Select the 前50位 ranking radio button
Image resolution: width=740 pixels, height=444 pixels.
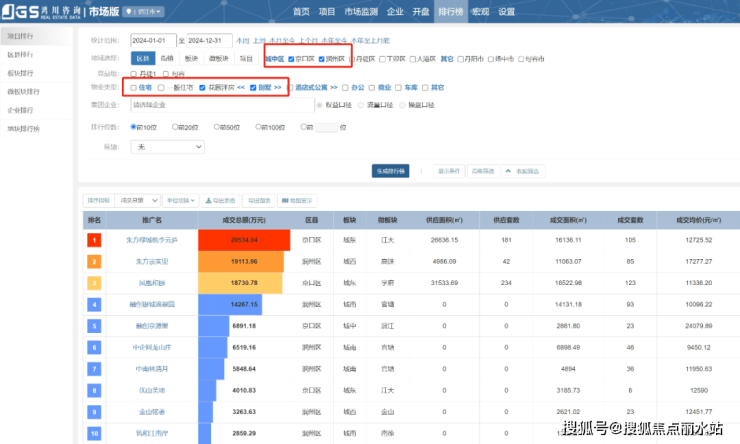(216, 127)
